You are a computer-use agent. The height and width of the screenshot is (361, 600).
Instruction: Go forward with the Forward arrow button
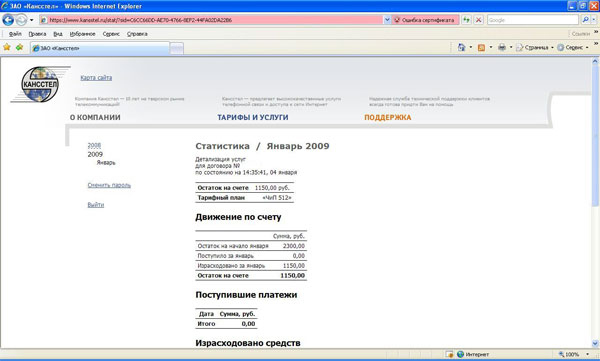[21, 20]
